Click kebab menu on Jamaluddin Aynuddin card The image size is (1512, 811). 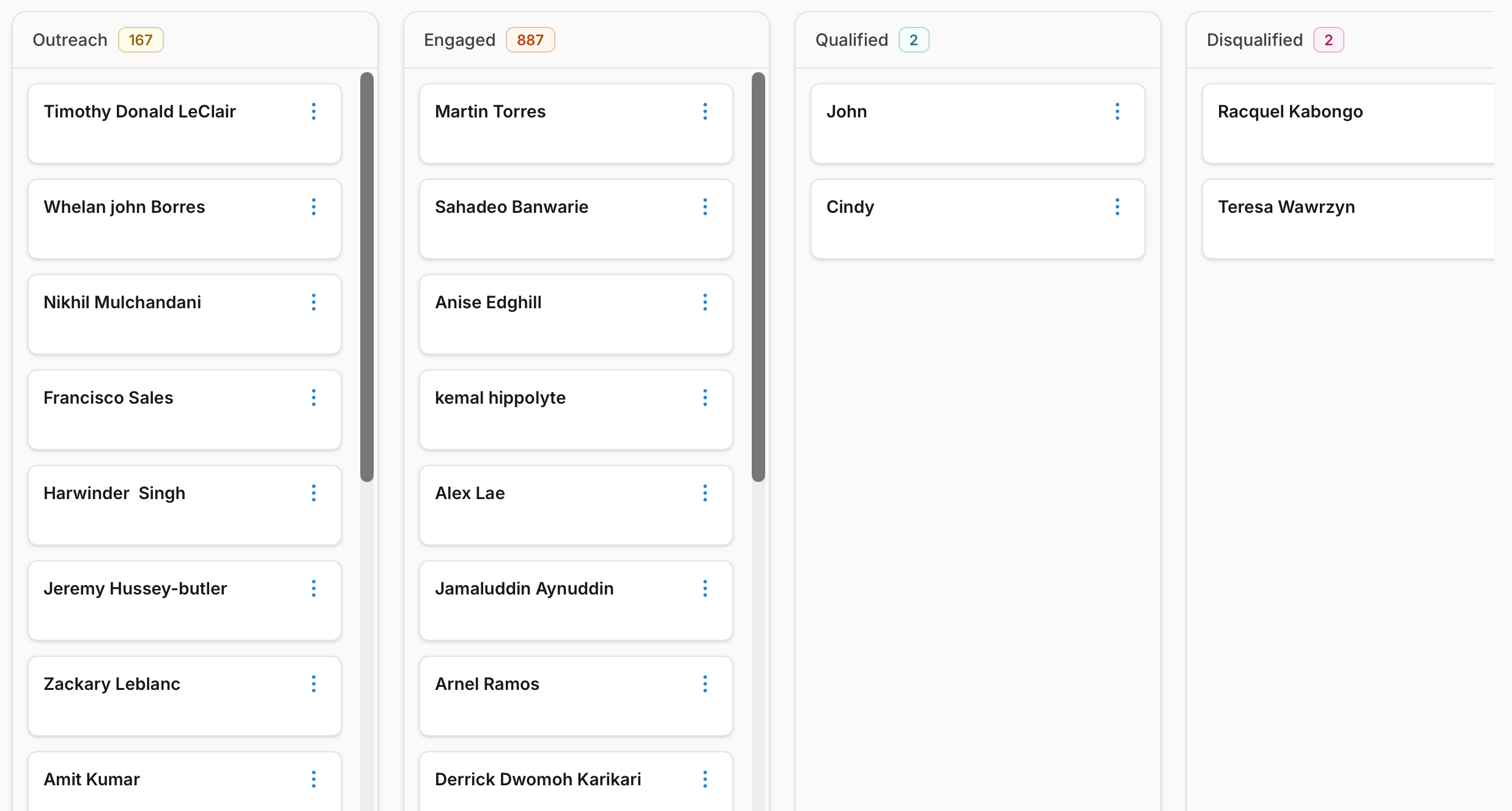click(x=705, y=588)
